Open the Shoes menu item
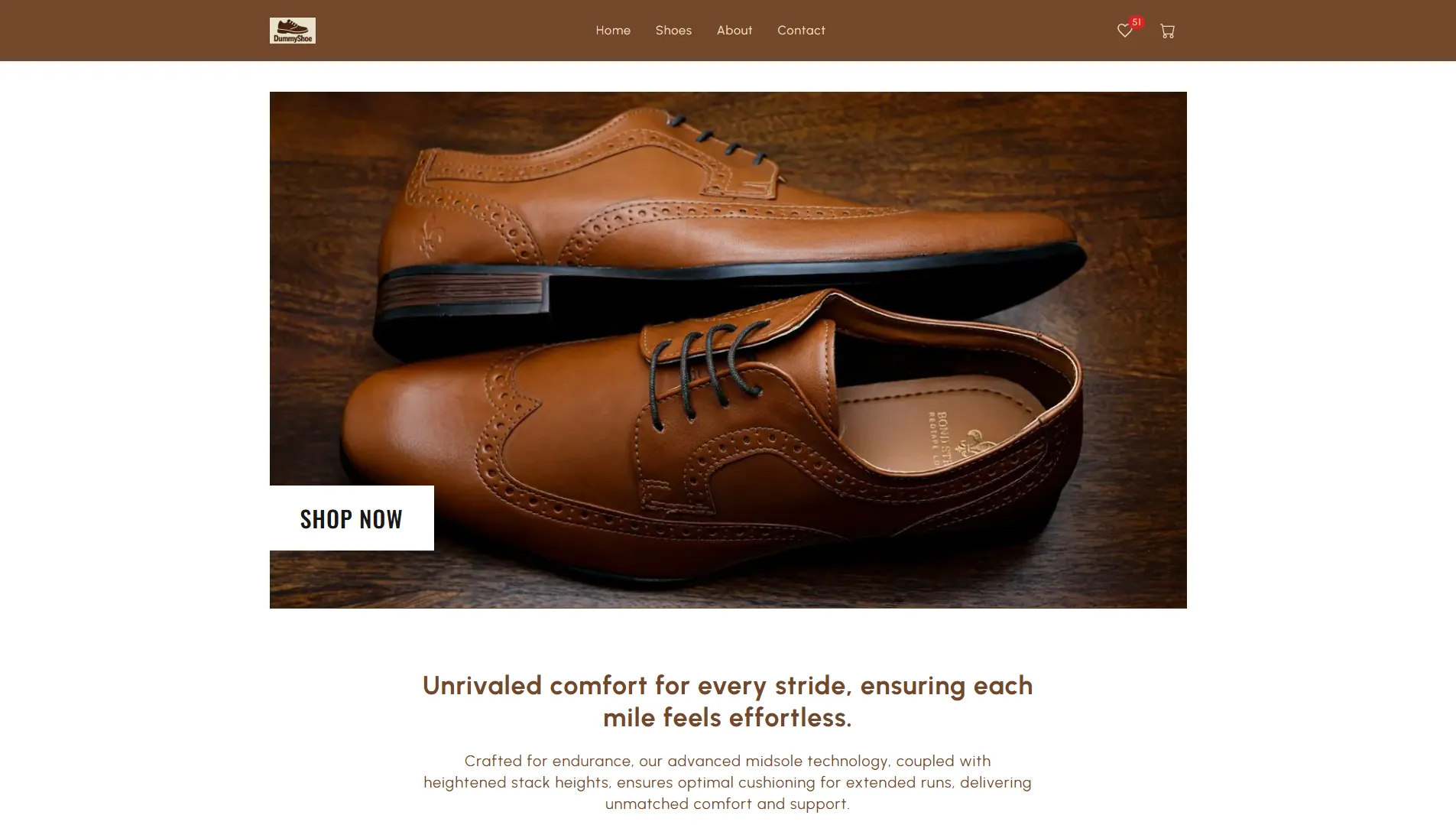 [x=673, y=31]
